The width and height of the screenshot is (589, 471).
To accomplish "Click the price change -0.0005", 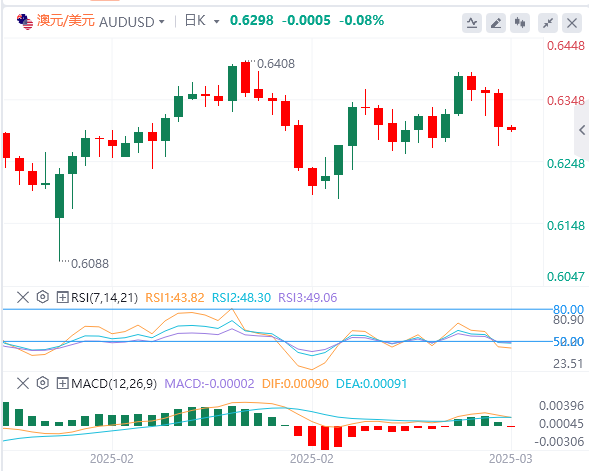I will click(306, 20).
